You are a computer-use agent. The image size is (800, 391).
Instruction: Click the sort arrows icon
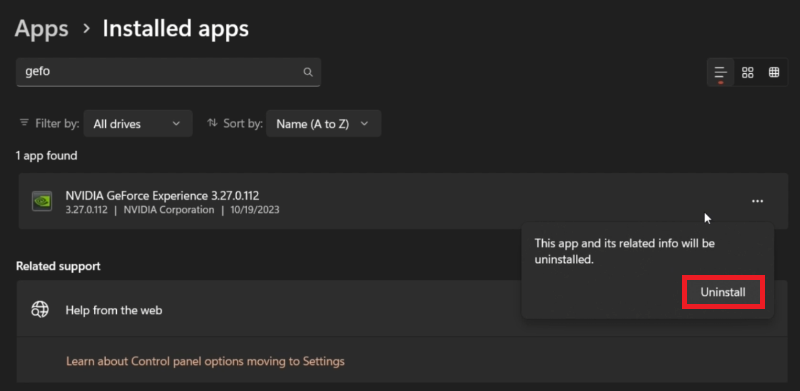212,123
